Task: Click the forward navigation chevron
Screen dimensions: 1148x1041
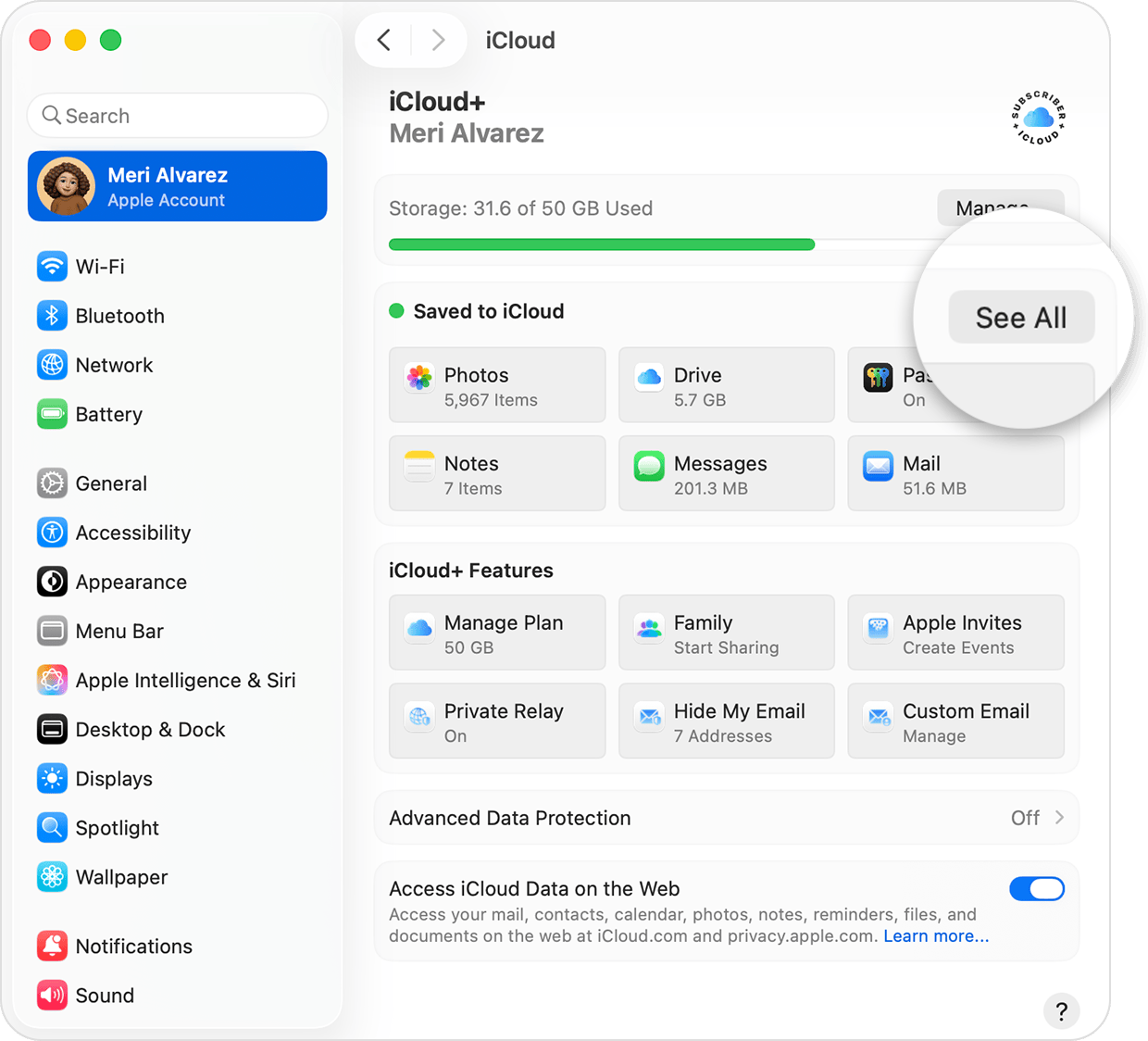Action: click(438, 40)
